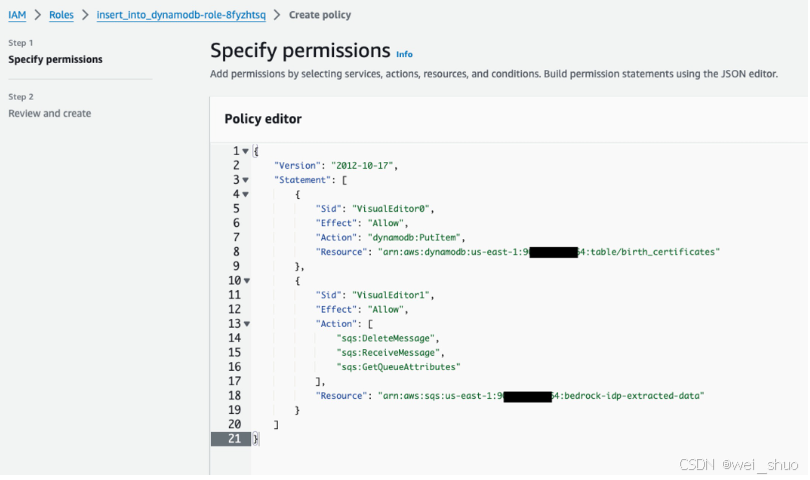Click the bedrock-idp-extracted-data queue resource ARN
The width and height of the screenshot is (810, 480).
click(x=541, y=396)
